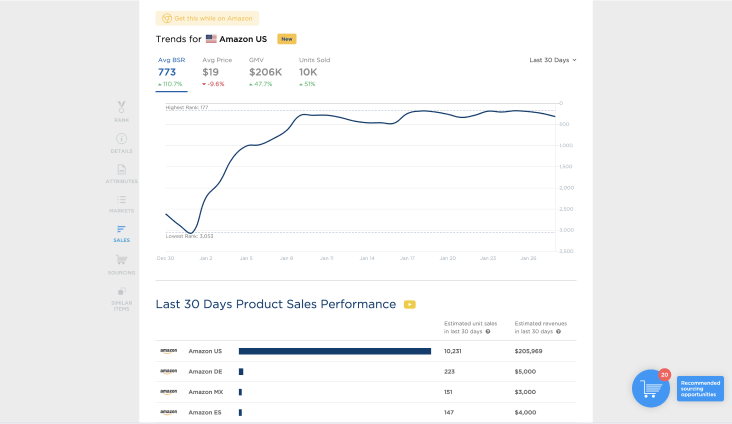This screenshot has height=424, width=732.
Task: Select the Avg BSR metric tab
Action: pyautogui.click(x=171, y=72)
